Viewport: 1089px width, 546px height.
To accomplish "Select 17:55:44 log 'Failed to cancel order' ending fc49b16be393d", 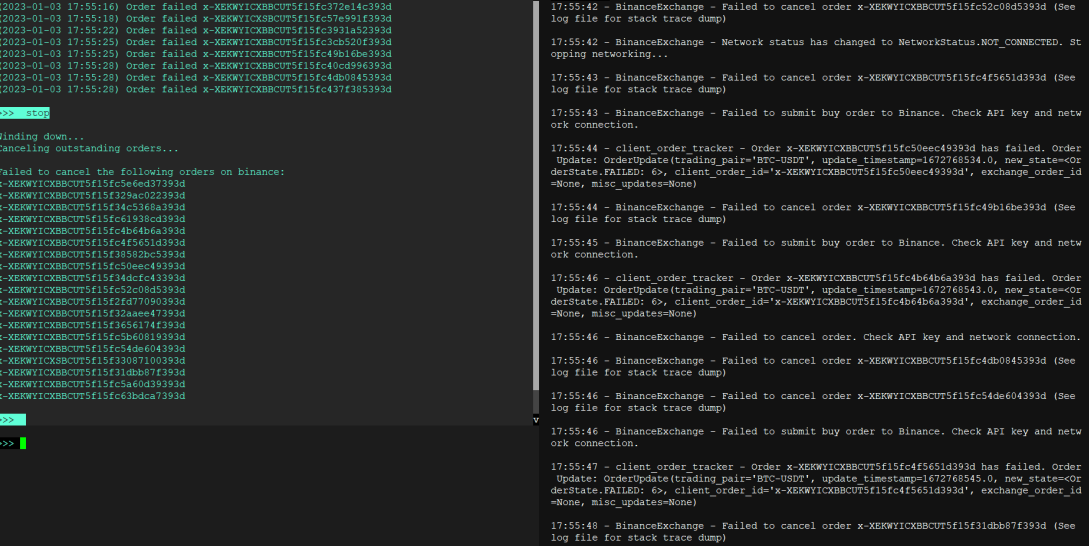I will click(x=813, y=213).
